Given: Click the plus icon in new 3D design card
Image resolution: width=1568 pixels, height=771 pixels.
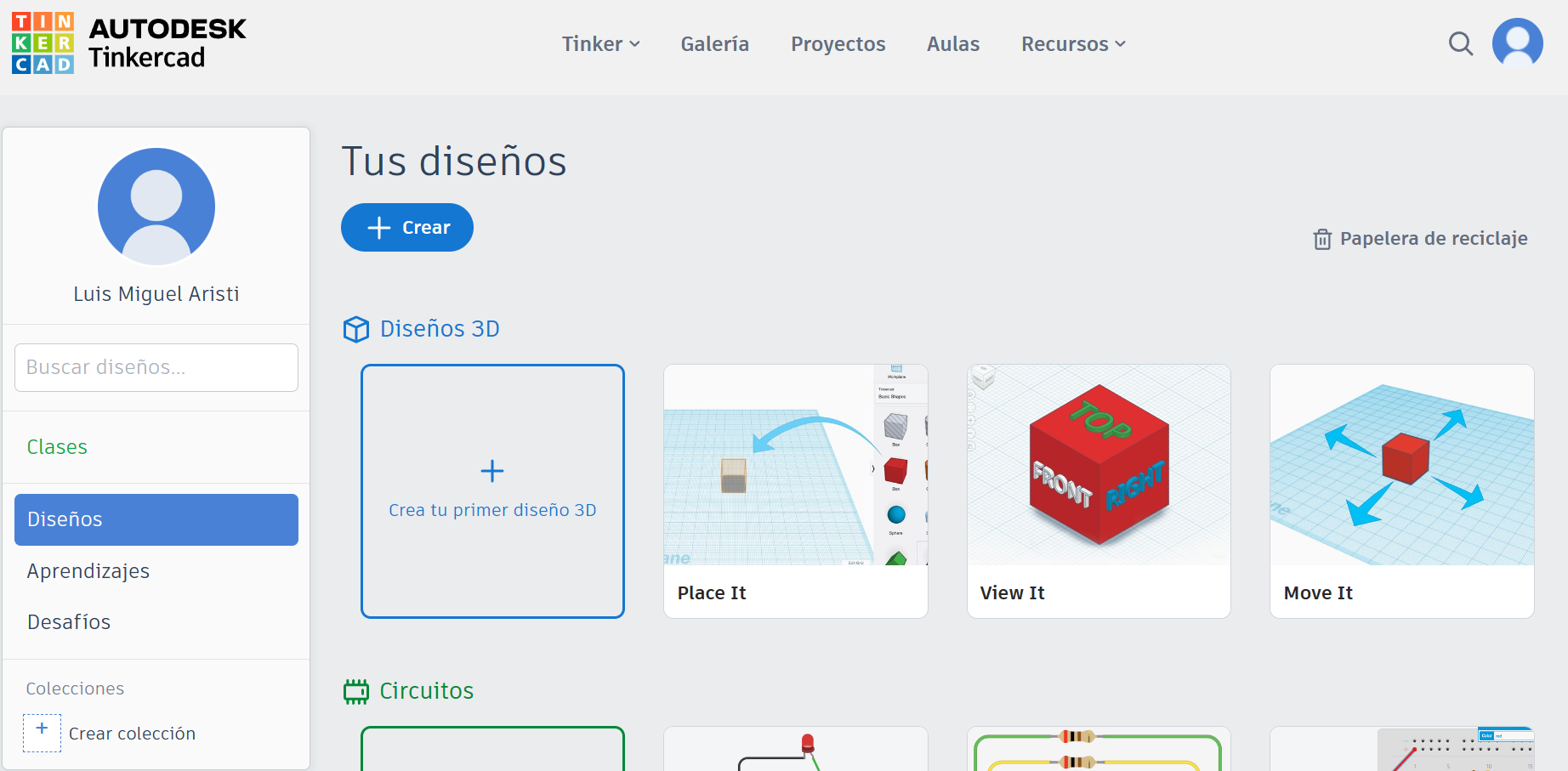Looking at the screenshot, I should 492,471.
